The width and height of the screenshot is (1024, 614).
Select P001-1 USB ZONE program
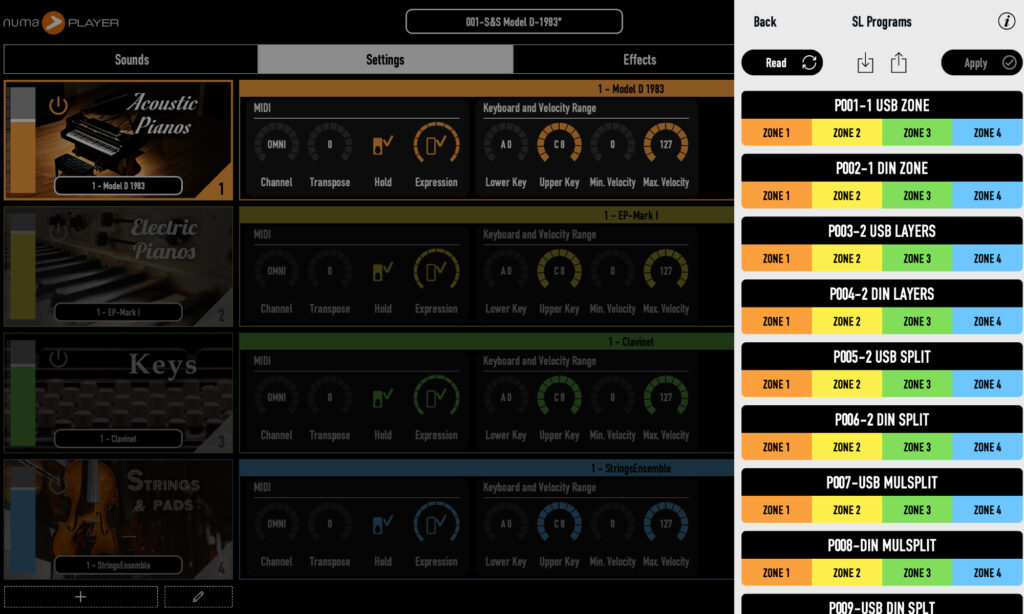point(882,105)
